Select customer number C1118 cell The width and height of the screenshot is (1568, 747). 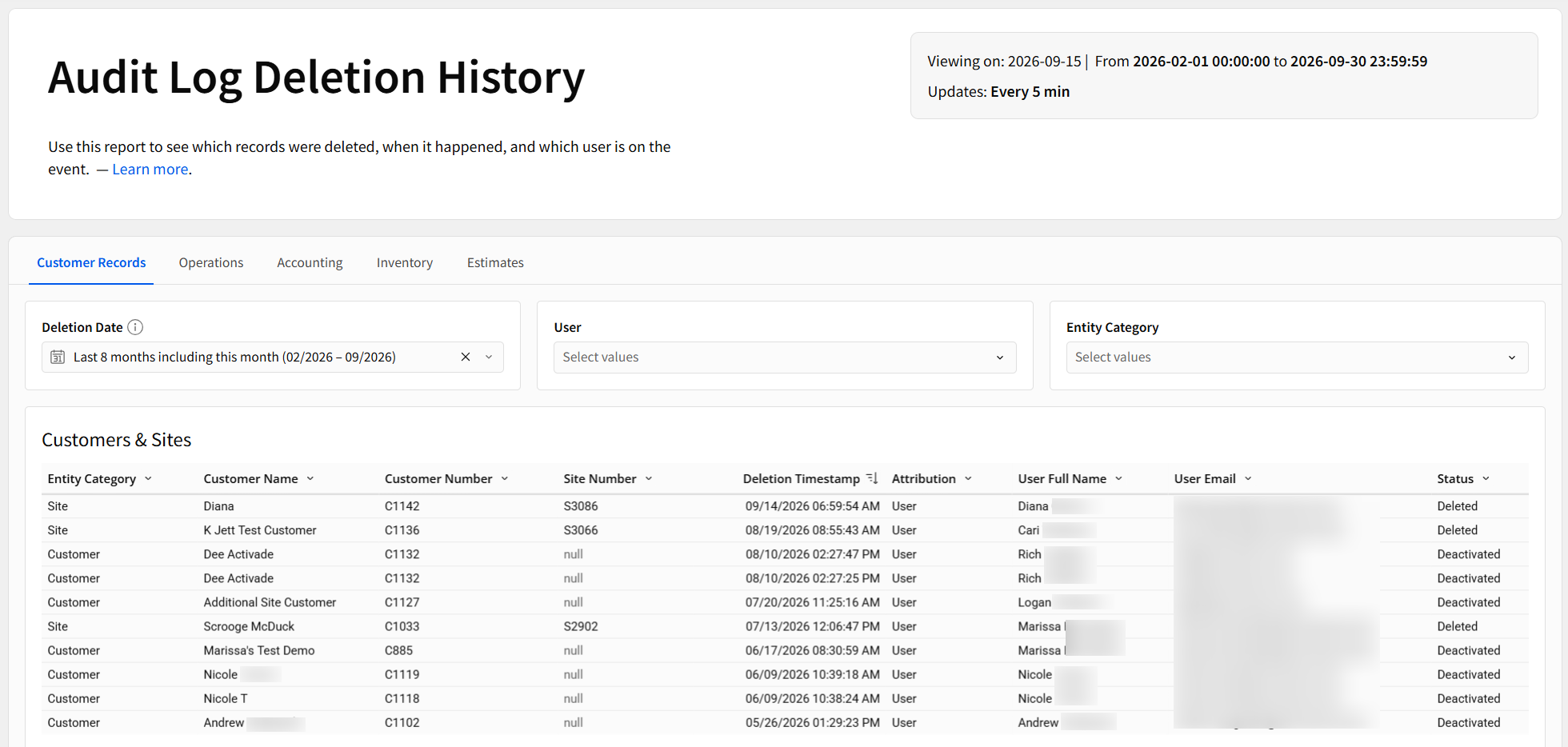(402, 698)
